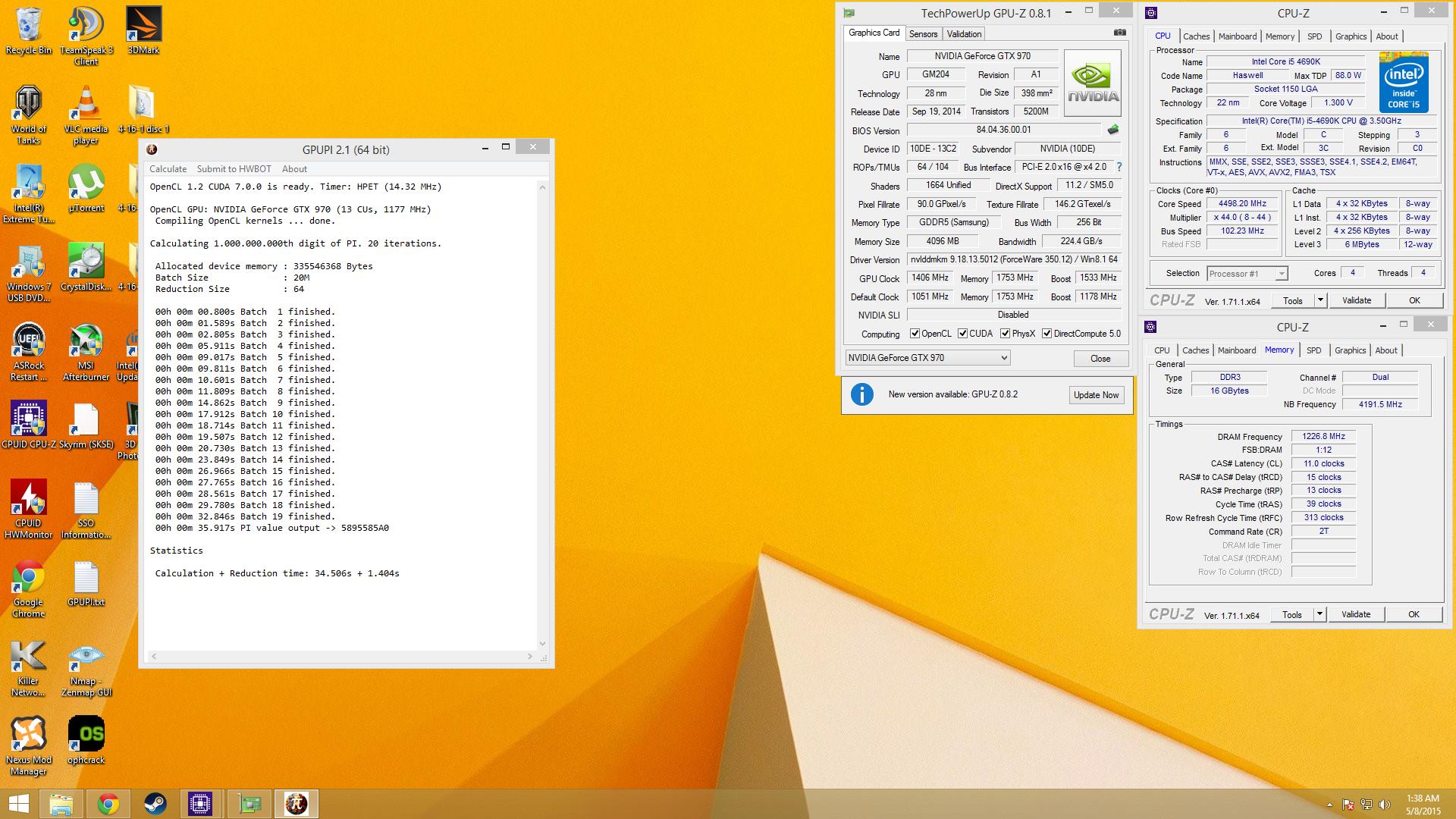Click the Windows Start button on the taskbar
This screenshot has height=819, width=1456.
pos(18,804)
